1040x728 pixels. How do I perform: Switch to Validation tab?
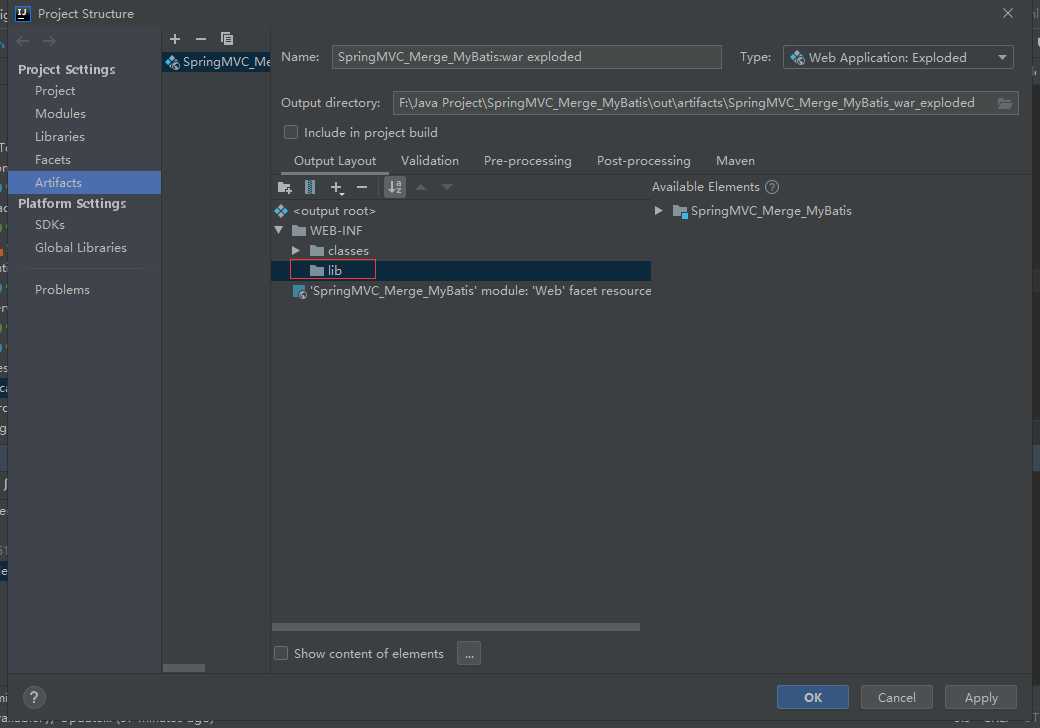[430, 160]
